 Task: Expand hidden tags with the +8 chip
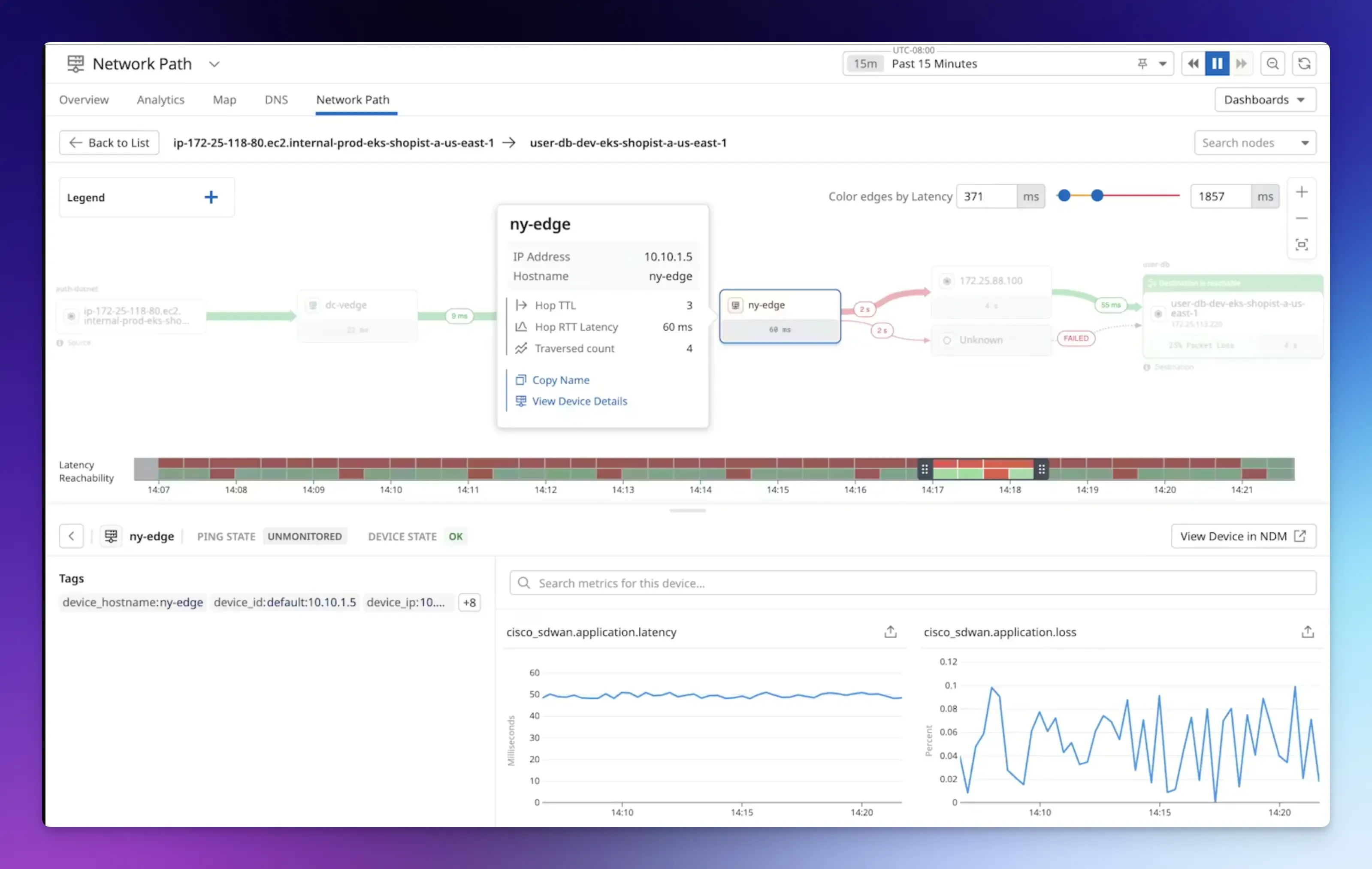[469, 602]
